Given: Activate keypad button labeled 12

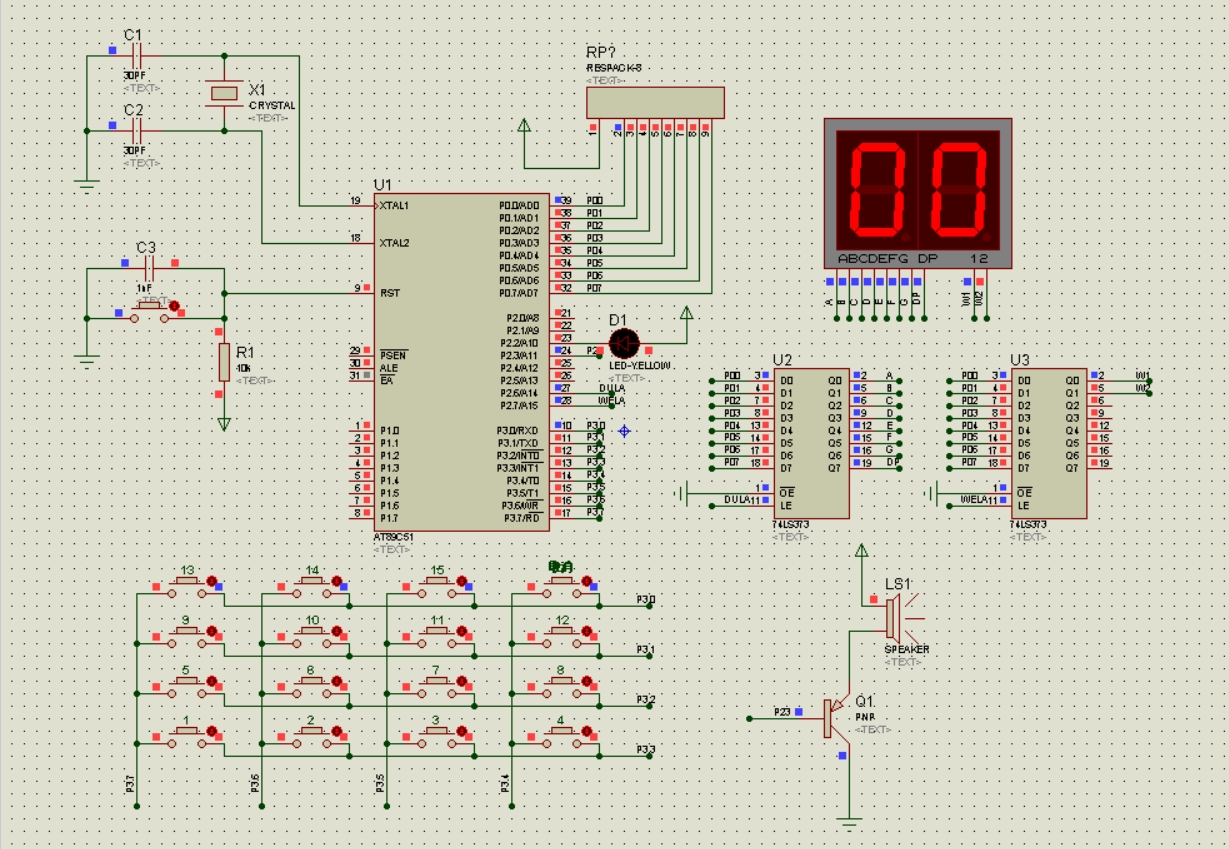Looking at the screenshot, I should (x=562, y=637).
